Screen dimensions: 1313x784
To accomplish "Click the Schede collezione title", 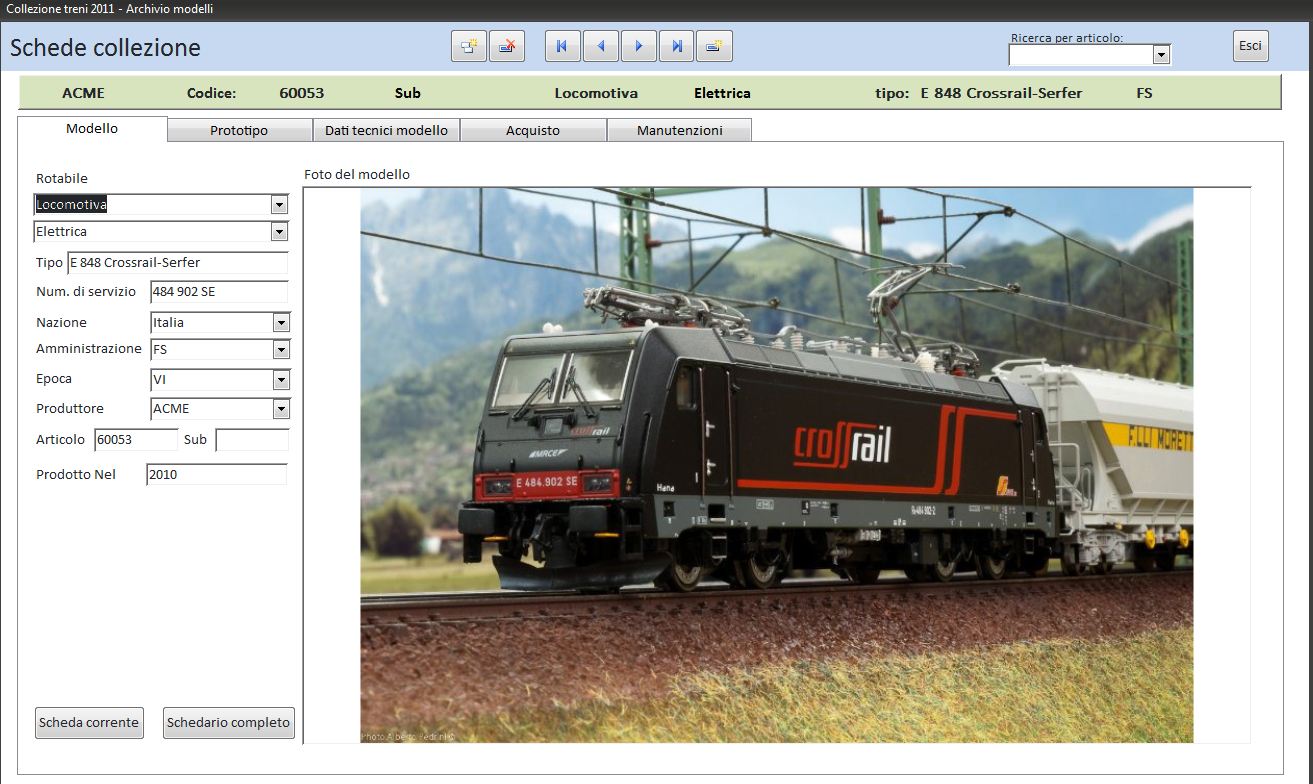I will [x=105, y=48].
